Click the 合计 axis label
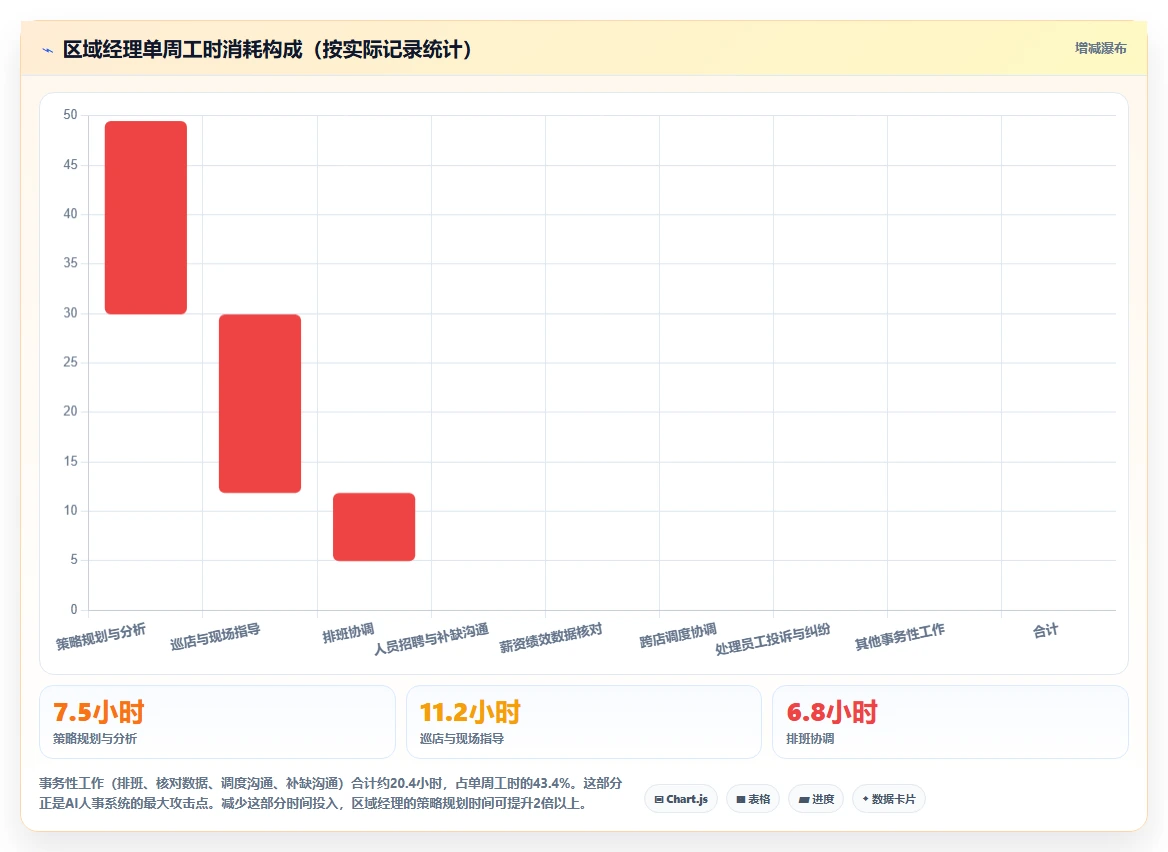The image size is (1168, 852). tap(1045, 631)
